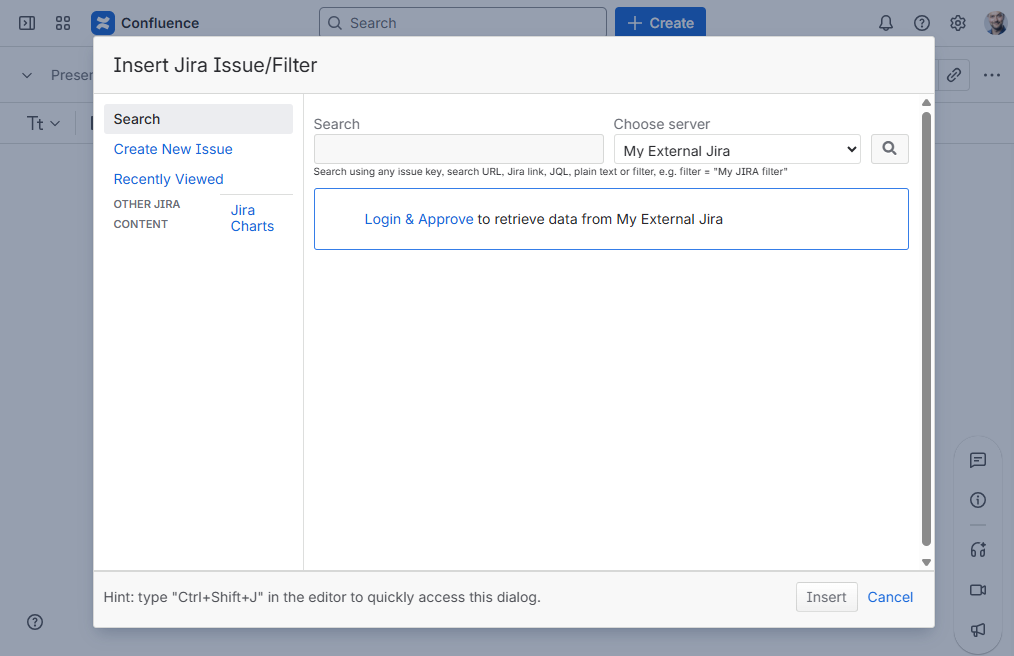
Task: Click the Confluence logo
Action: click(x=103, y=23)
